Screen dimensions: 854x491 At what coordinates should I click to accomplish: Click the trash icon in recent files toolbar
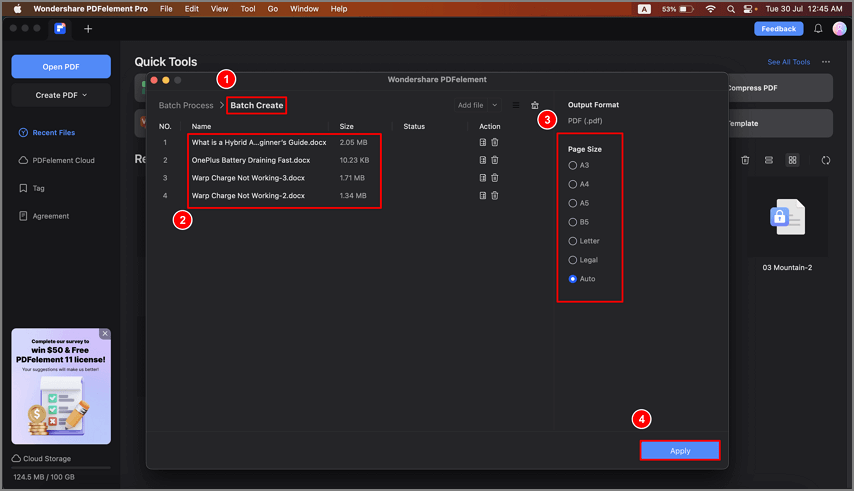click(x=745, y=160)
